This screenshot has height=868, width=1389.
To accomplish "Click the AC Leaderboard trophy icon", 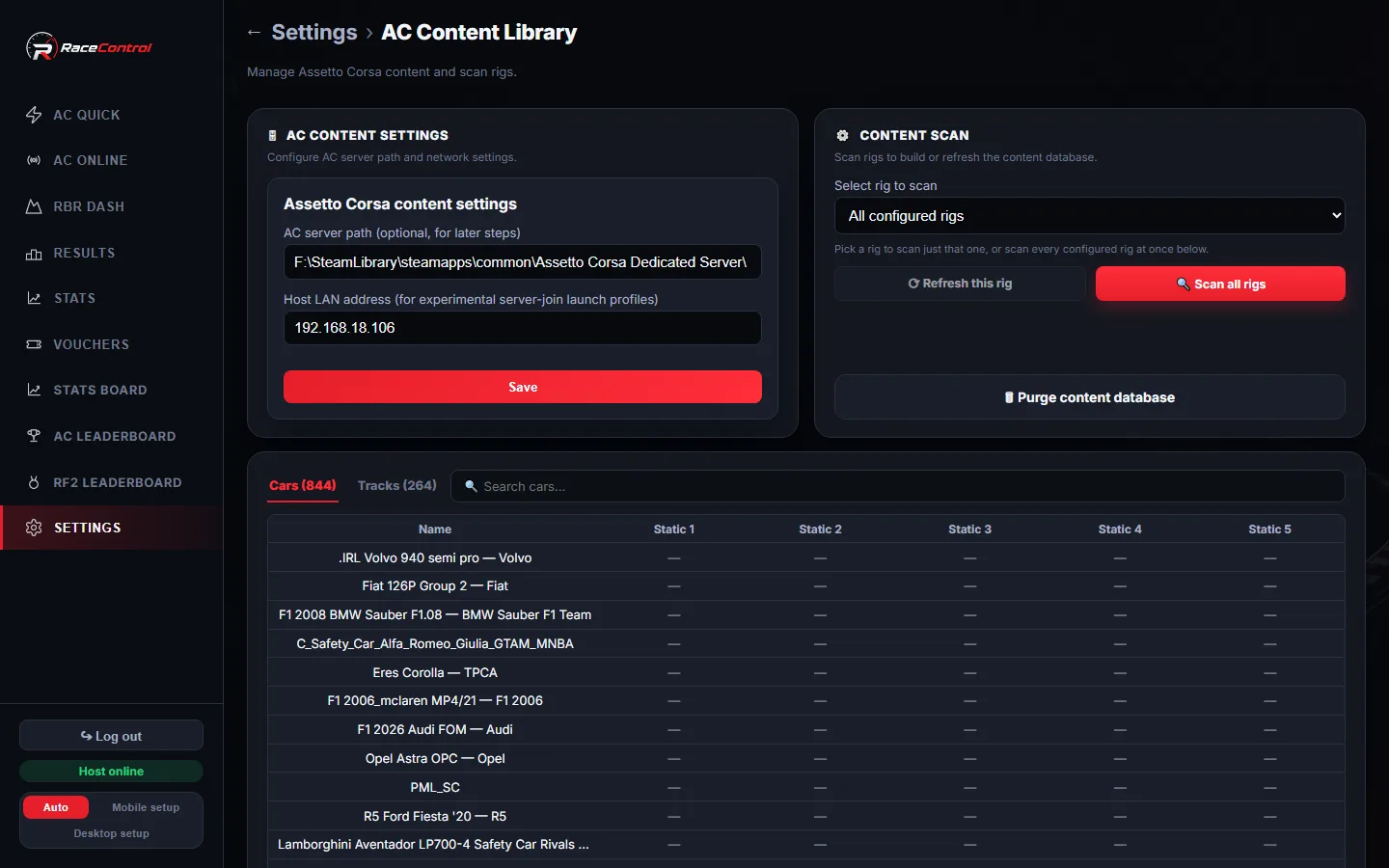I will point(34,436).
